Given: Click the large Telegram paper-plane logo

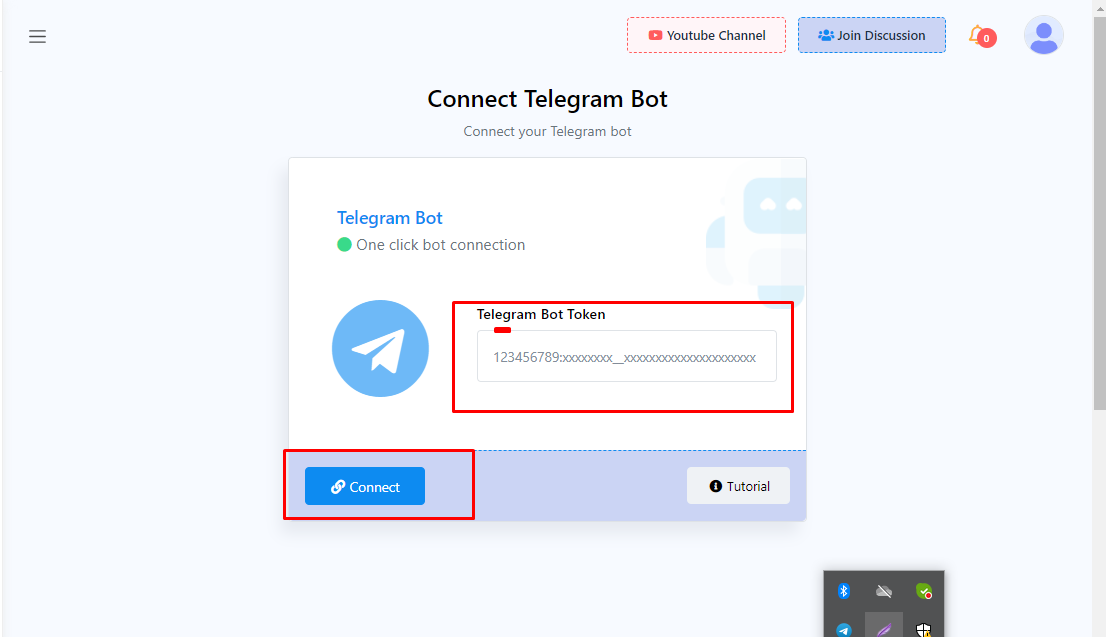Looking at the screenshot, I should point(380,348).
